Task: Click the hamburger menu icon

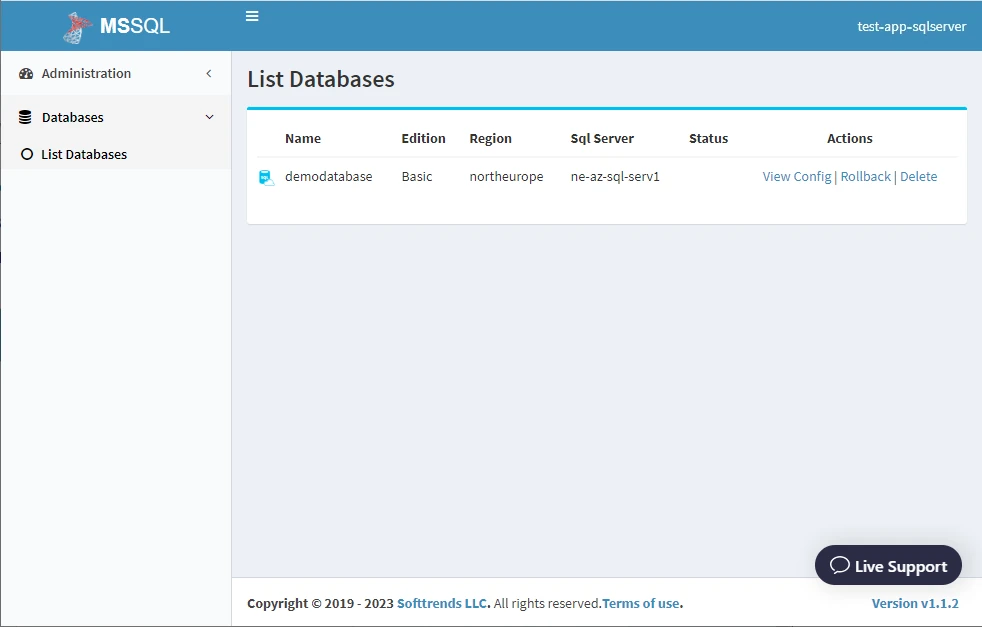Action: click(252, 16)
